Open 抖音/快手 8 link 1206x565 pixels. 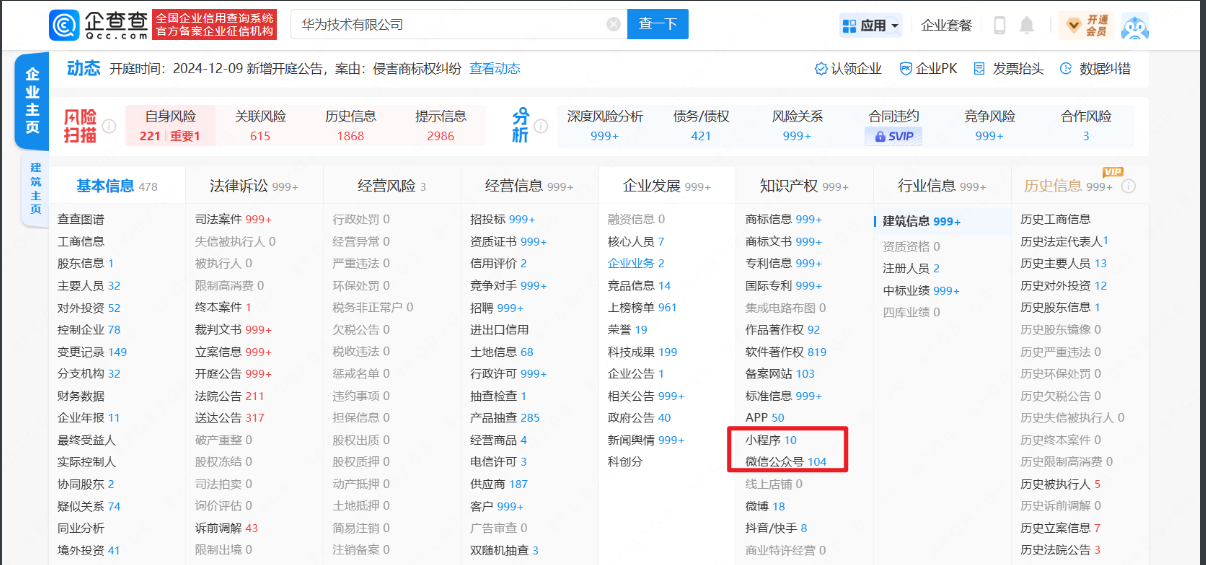pos(776,528)
